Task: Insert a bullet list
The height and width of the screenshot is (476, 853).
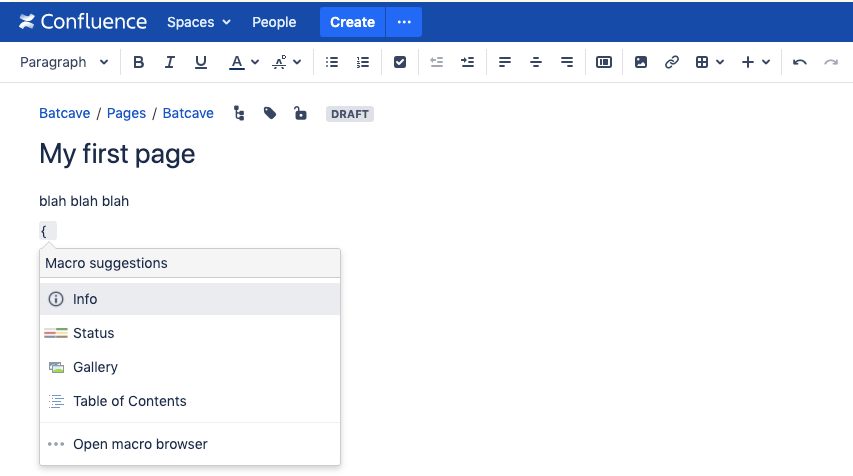Action: click(x=332, y=62)
